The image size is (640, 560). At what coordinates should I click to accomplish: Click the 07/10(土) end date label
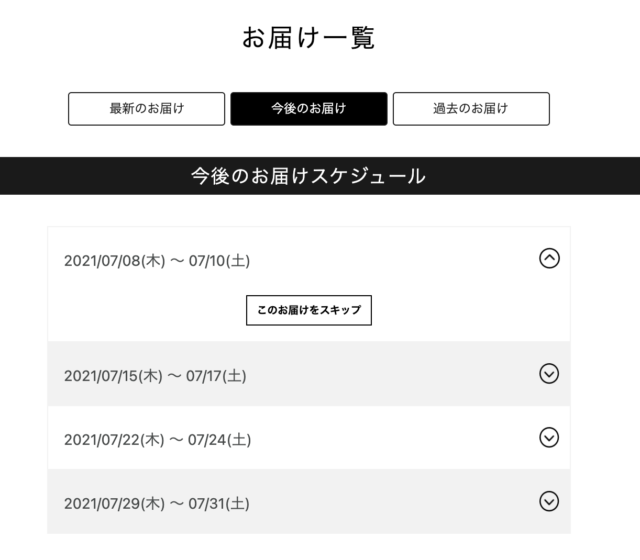(x=219, y=261)
